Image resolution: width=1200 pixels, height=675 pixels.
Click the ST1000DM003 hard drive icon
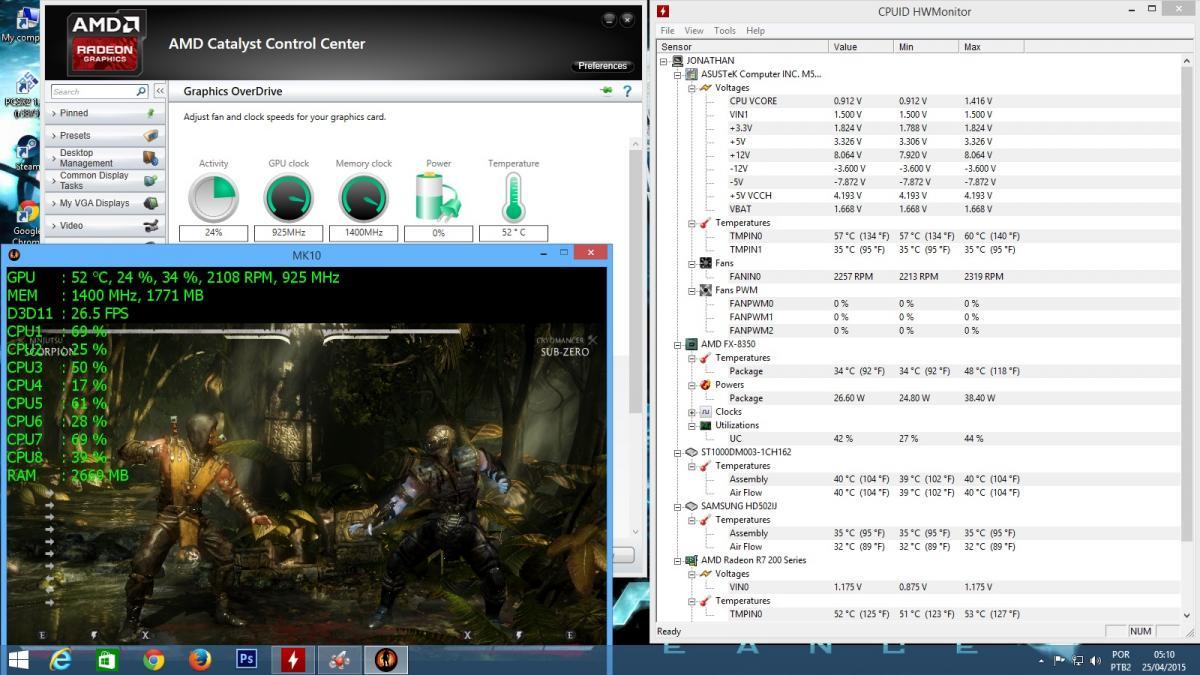[691, 452]
